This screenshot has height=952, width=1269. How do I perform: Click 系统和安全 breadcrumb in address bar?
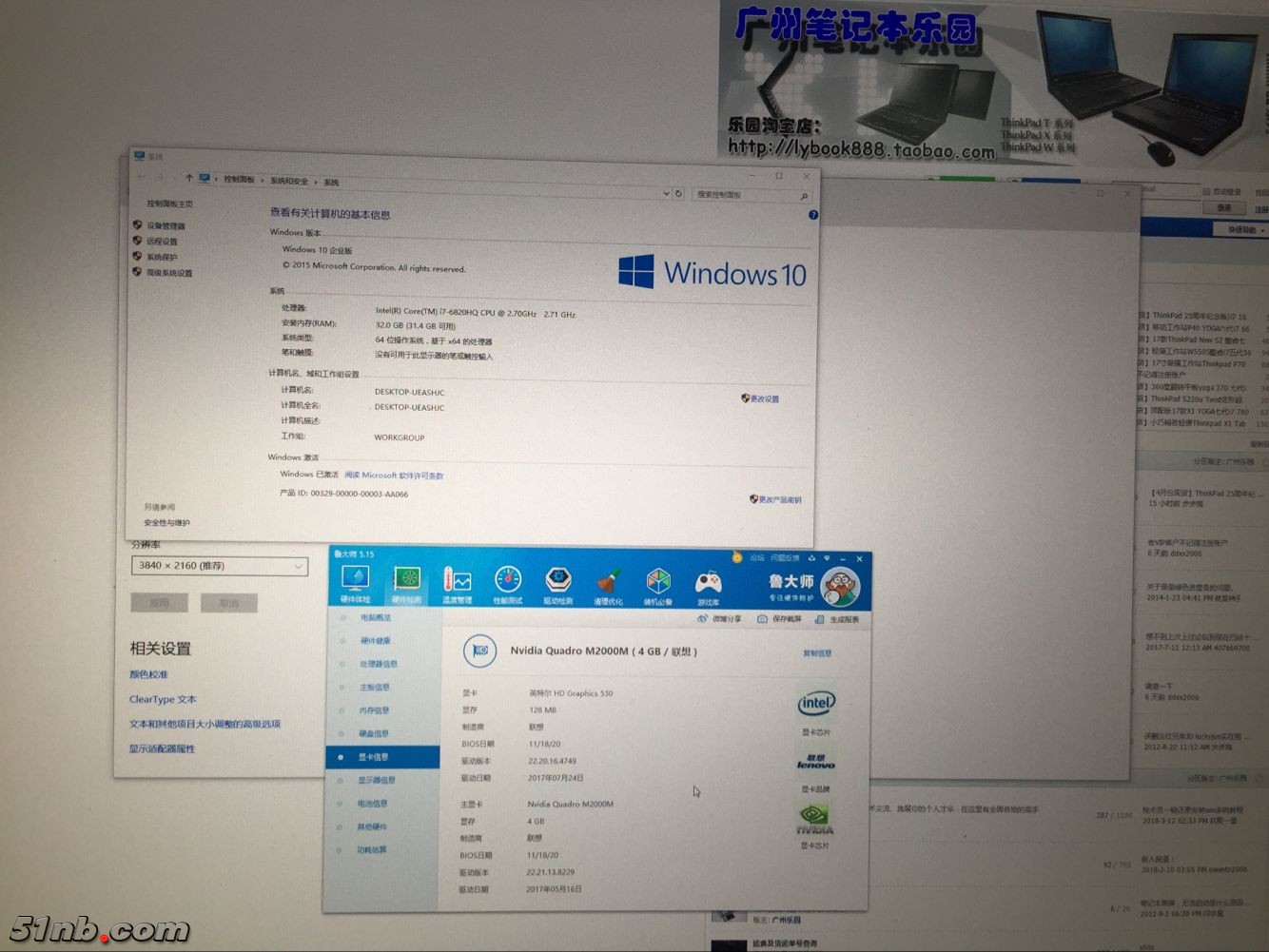tap(288, 181)
